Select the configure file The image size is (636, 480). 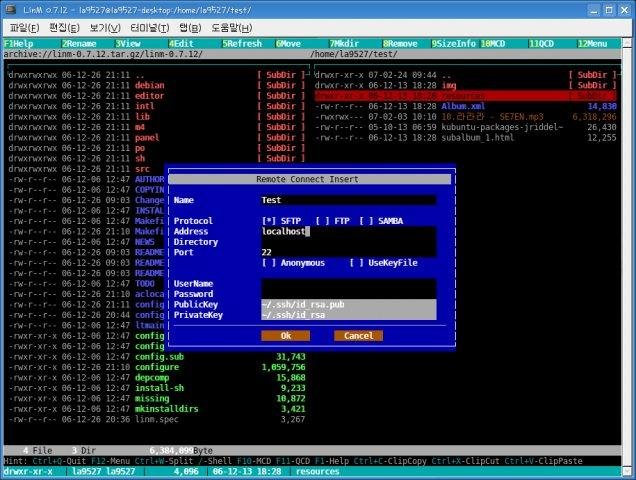pyautogui.click(x=157, y=367)
